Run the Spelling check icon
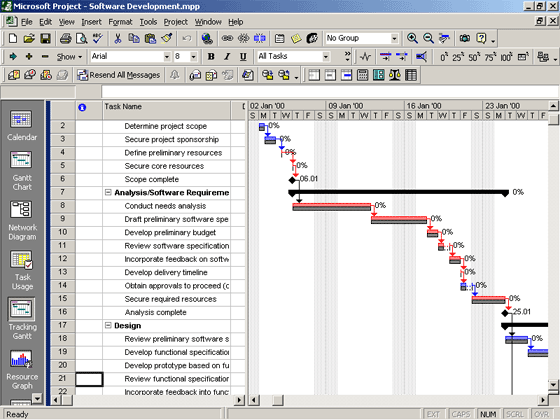This screenshot has height=420, width=560. pyautogui.click(x=98, y=38)
